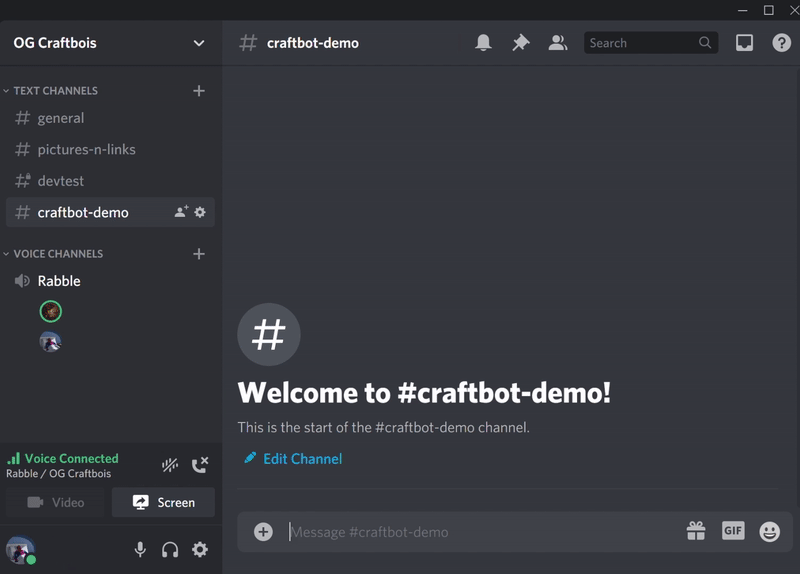This screenshot has width=800, height=574.
Task: Click the speaker icon next to Rabble
Action: tap(22, 281)
